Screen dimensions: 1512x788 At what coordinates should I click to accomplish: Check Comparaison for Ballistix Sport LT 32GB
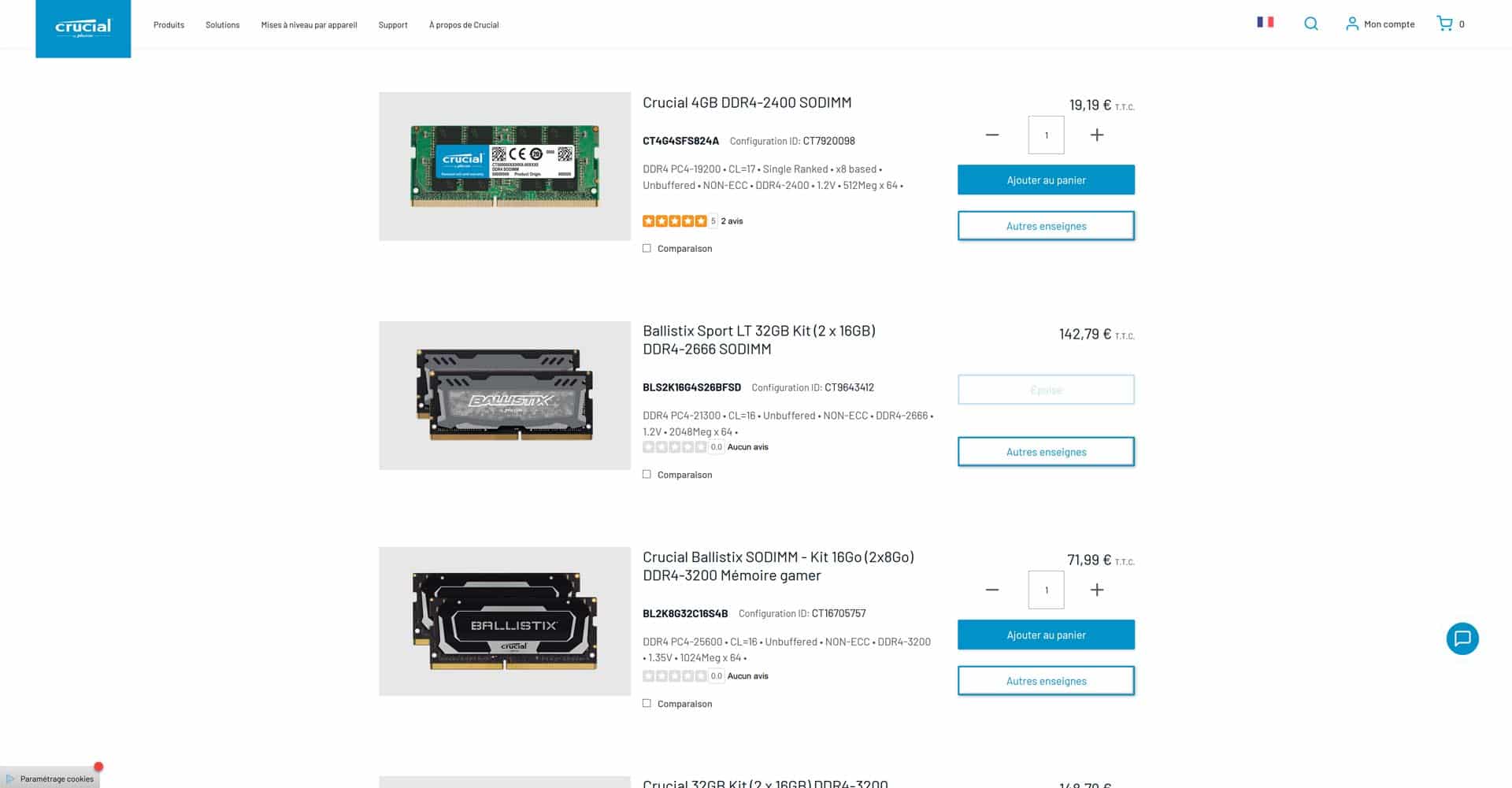click(647, 475)
